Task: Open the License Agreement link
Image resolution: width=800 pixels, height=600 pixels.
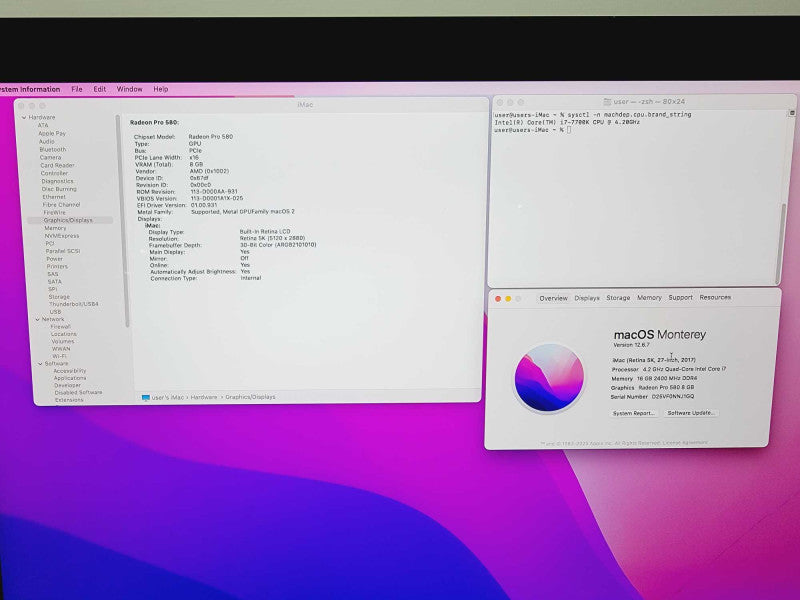Action: click(685, 442)
